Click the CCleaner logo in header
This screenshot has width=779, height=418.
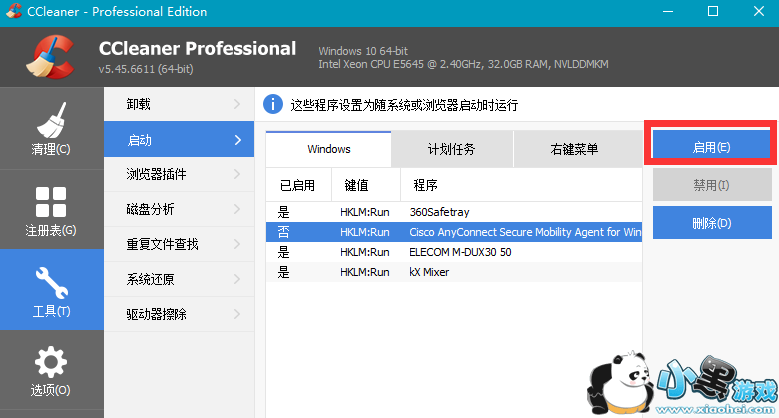[x=50, y=57]
